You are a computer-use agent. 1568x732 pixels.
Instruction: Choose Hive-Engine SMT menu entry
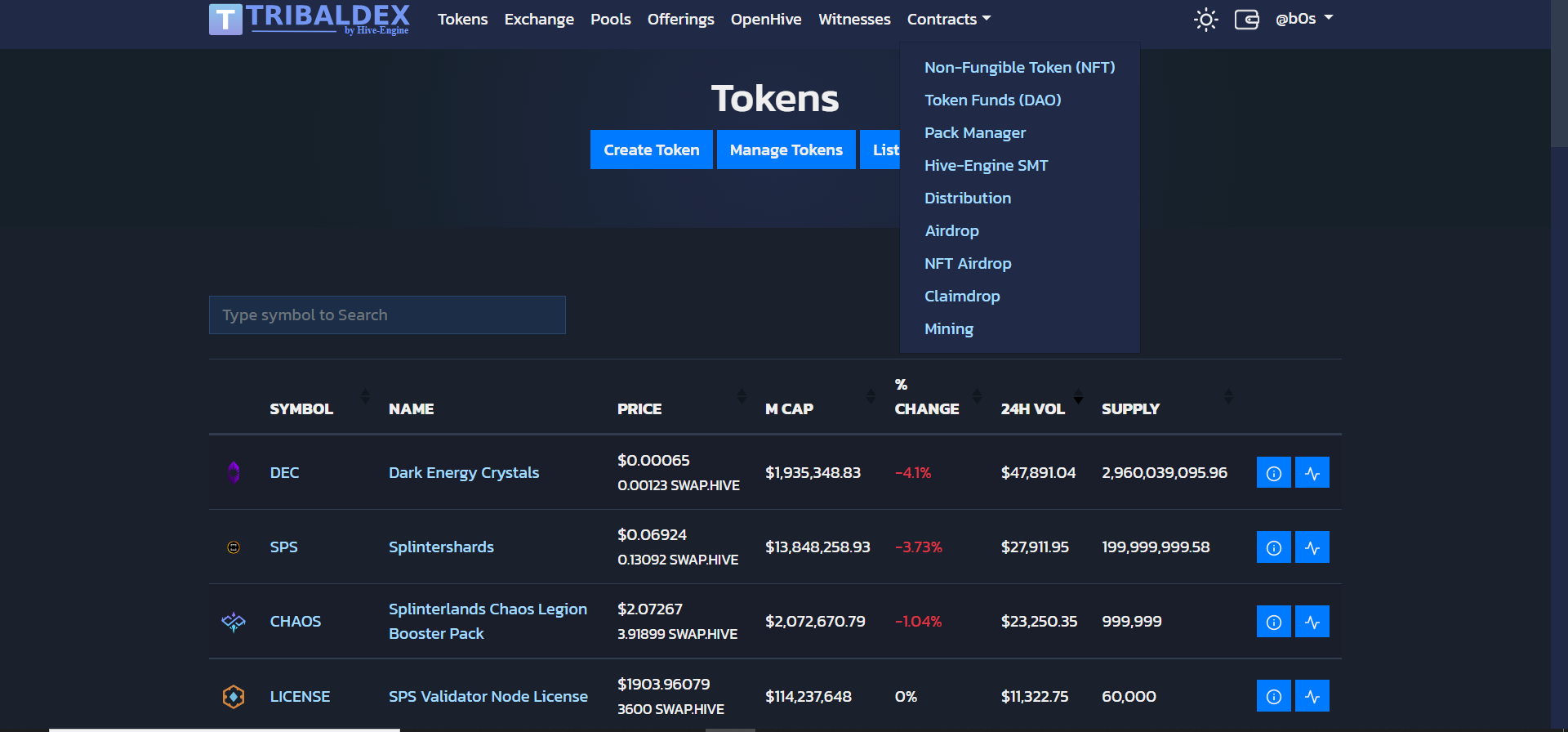point(986,165)
